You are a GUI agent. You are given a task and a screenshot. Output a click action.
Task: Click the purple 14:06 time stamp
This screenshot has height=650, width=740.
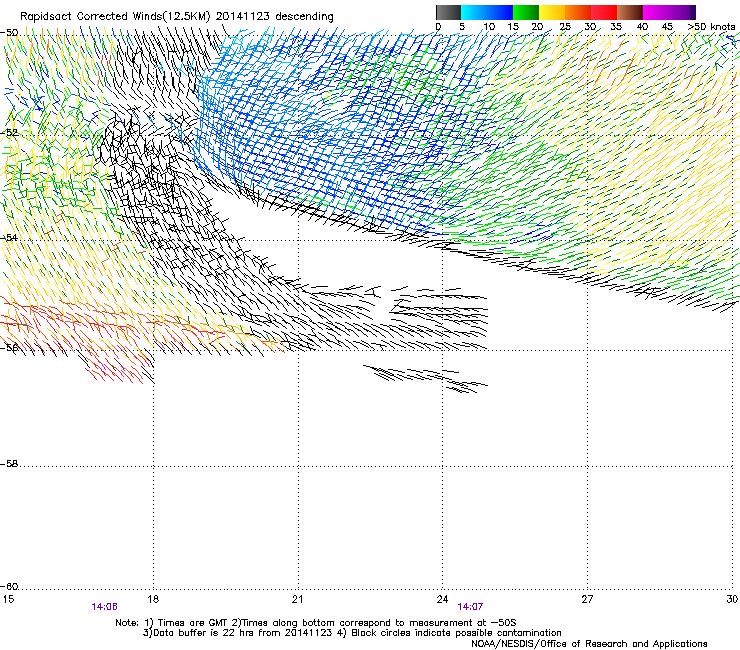104,607
